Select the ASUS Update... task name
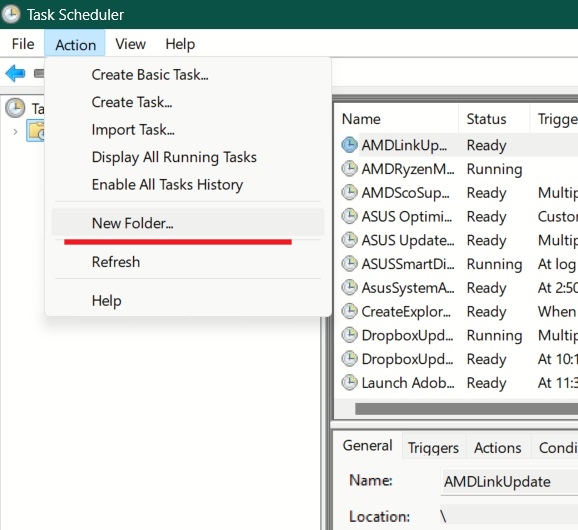The width and height of the screenshot is (578, 530). (408, 240)
